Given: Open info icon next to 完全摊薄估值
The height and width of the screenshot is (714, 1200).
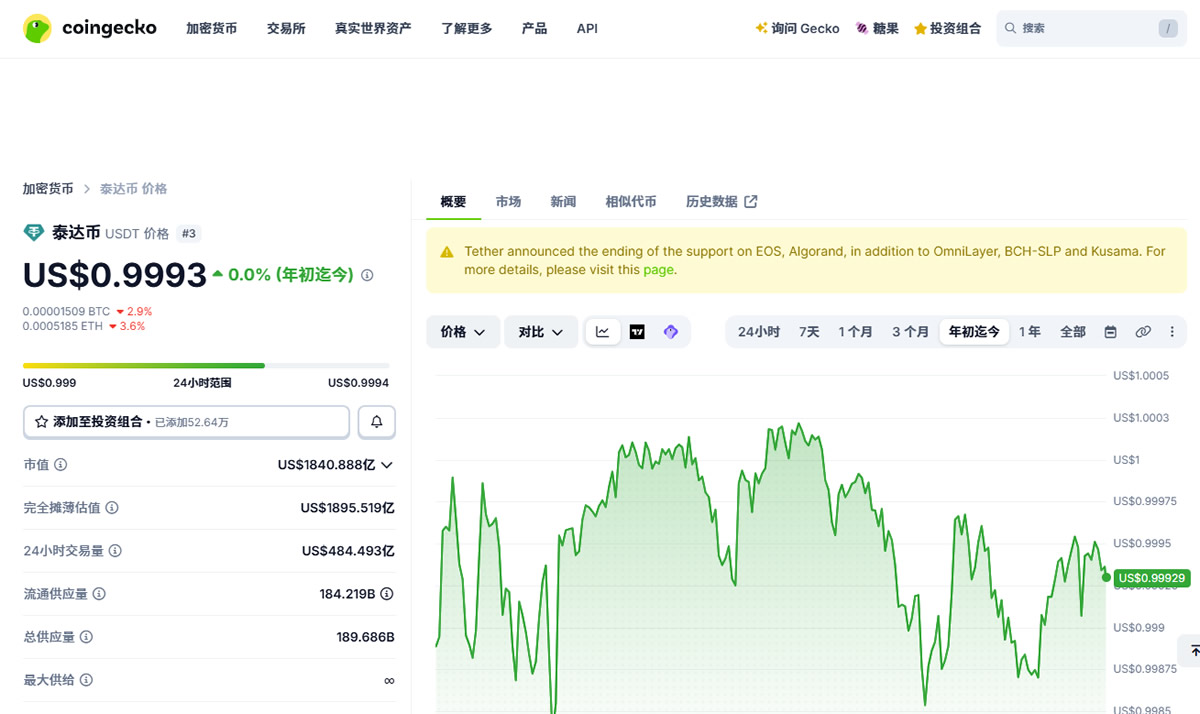Looking at the screenshot, I should [112, 508].
